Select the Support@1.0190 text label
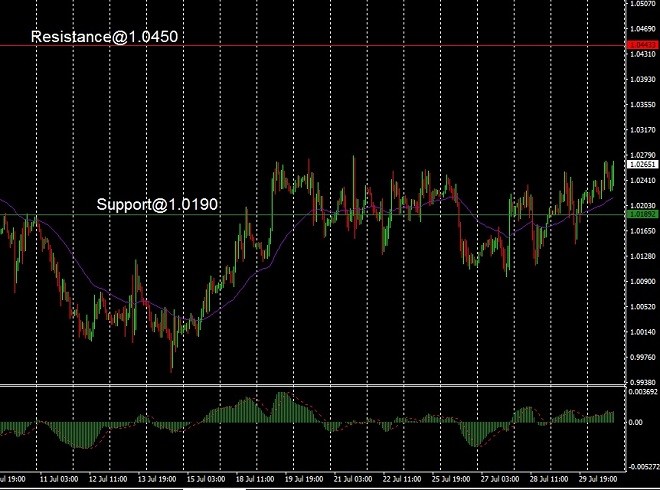Viewport: 660px width, 490px height. click(157, 204)
